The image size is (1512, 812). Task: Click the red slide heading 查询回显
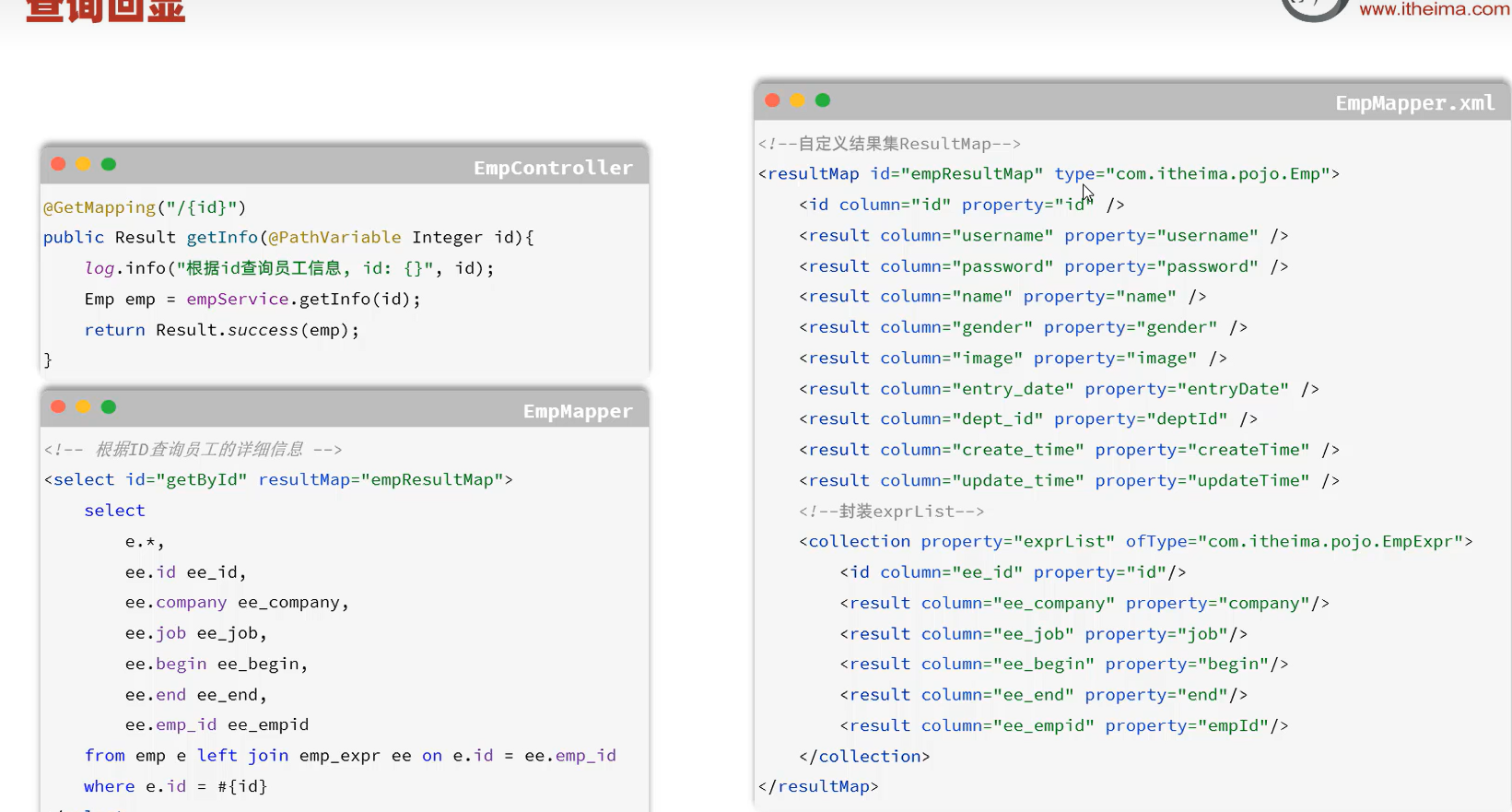pos(106,11)
